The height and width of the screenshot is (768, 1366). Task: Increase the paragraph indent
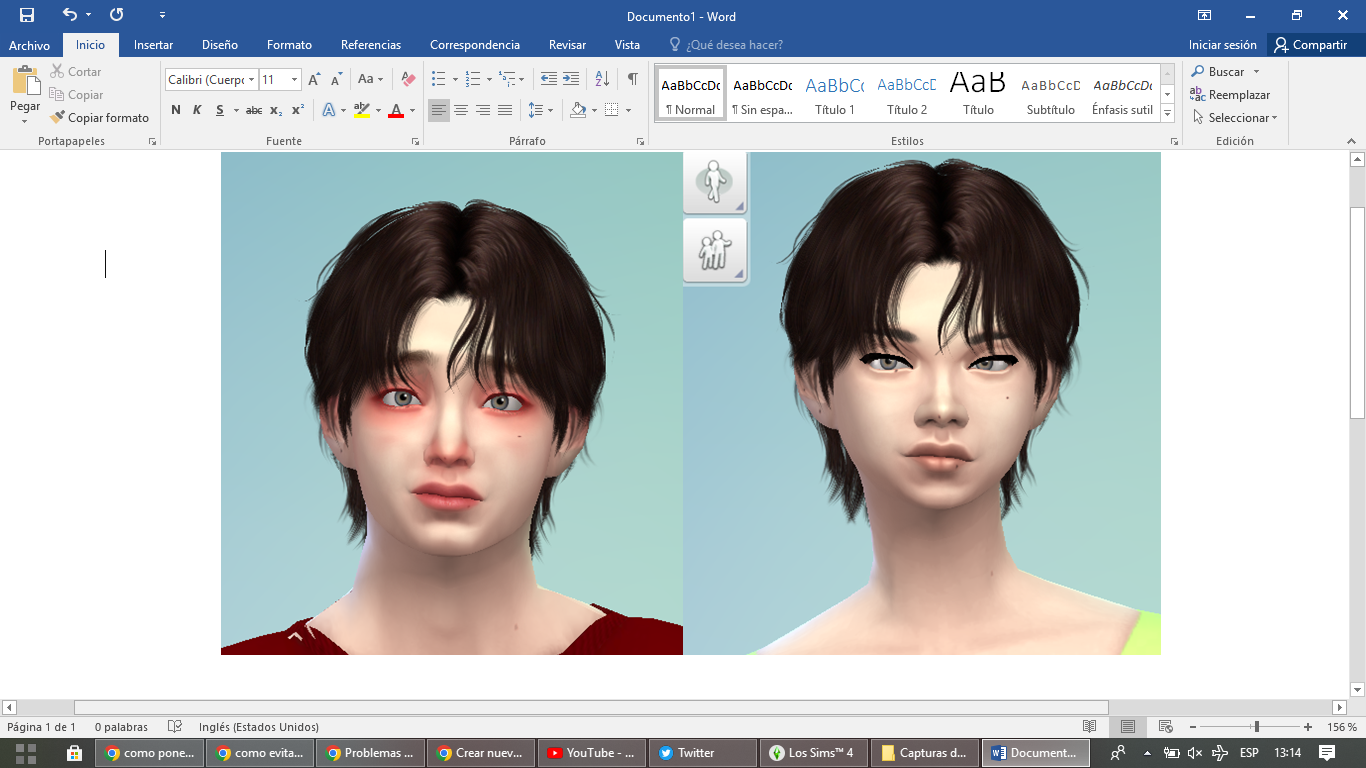click(x=571, y=79)
